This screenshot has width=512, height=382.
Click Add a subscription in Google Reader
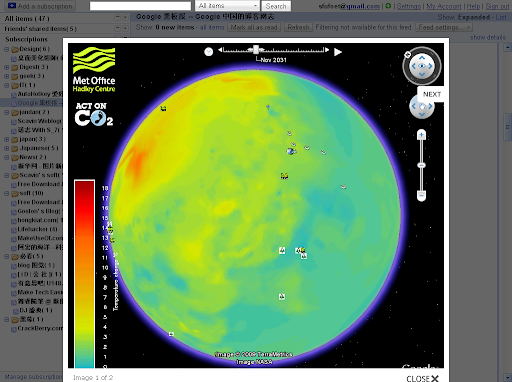pos(40,6)
